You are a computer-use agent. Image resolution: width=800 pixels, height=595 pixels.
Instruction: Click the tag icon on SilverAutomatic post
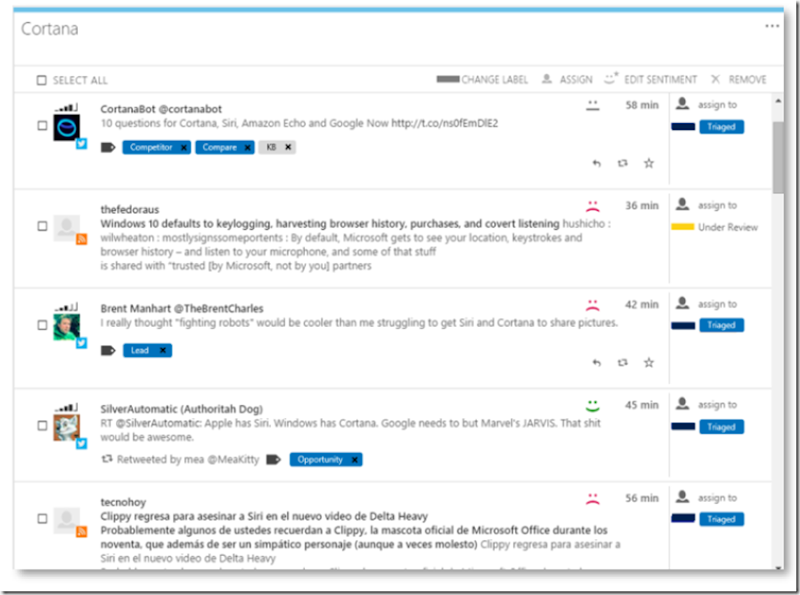click(274, 460)
